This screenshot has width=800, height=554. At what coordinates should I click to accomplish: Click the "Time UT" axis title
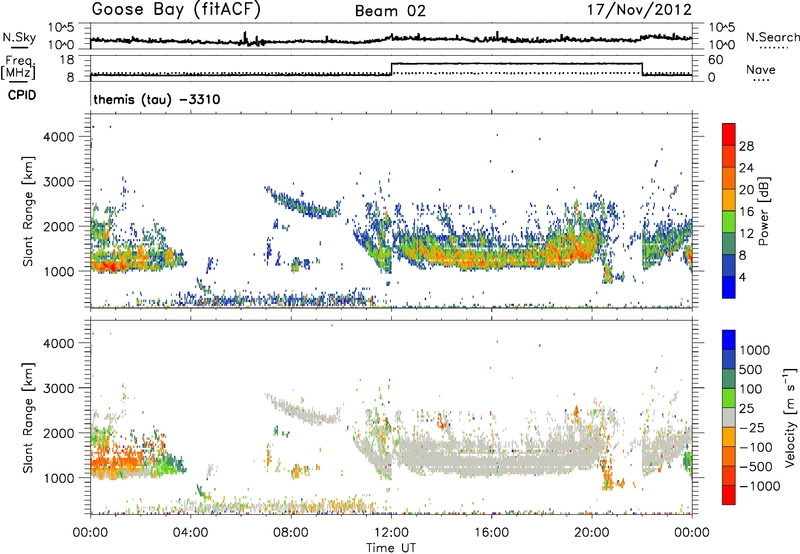pos(391,548)
